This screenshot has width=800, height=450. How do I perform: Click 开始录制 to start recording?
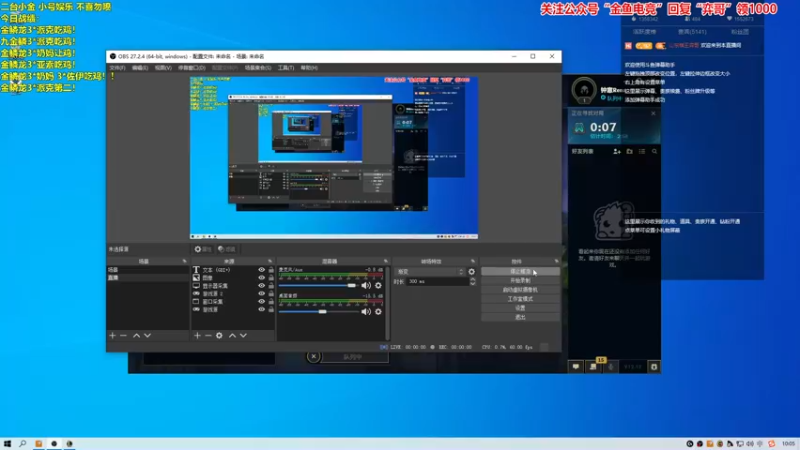[x=520, y=281]
